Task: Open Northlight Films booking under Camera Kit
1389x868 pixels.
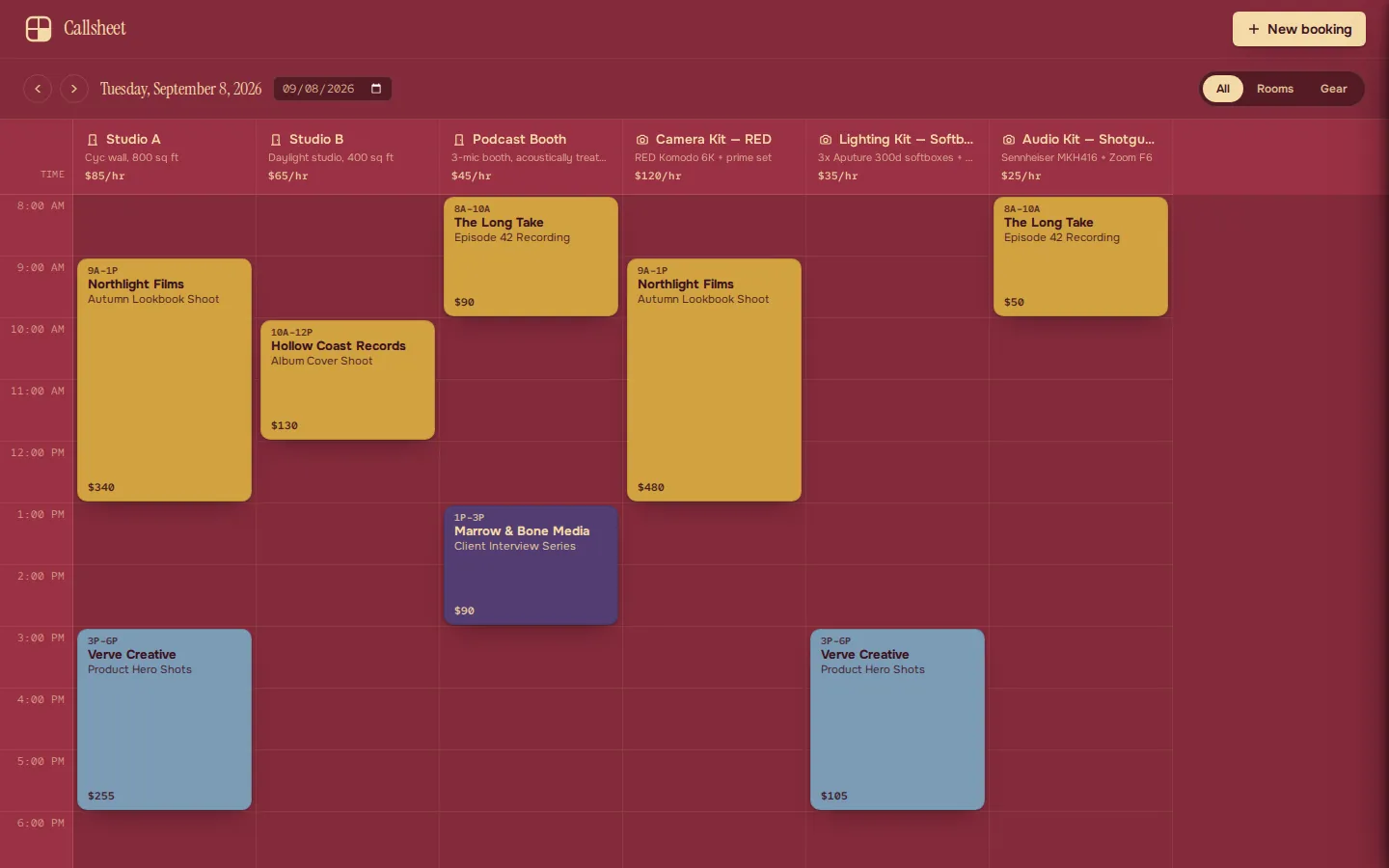Action: 715,380
